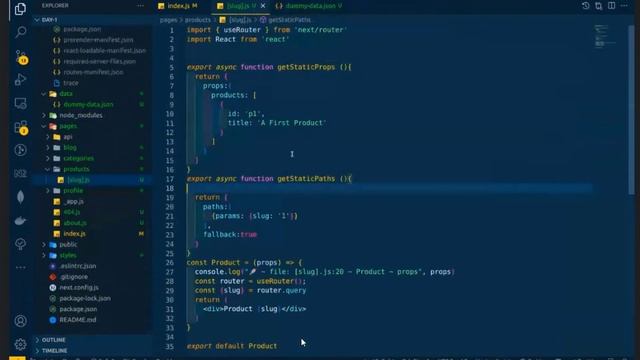
Task: Place cursor on 'fallback:true' code line
Action: tap(230, 235)
